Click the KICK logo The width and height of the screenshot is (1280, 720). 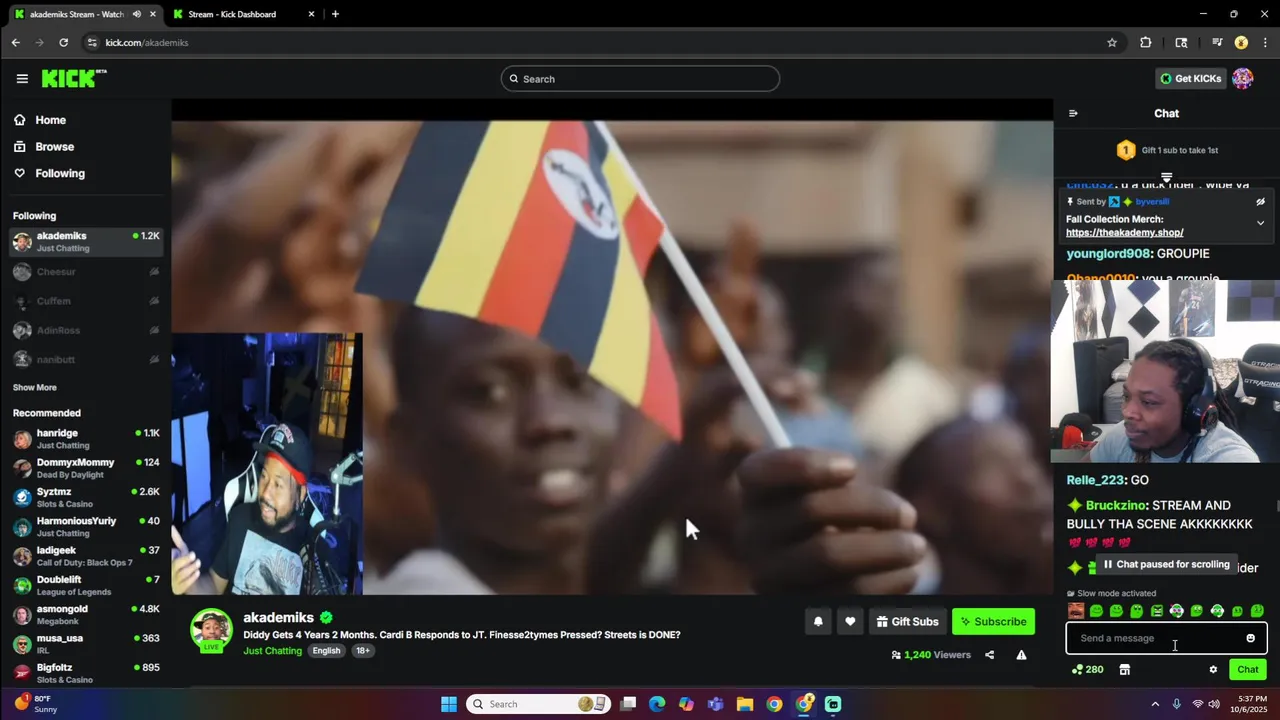[74, 78]
